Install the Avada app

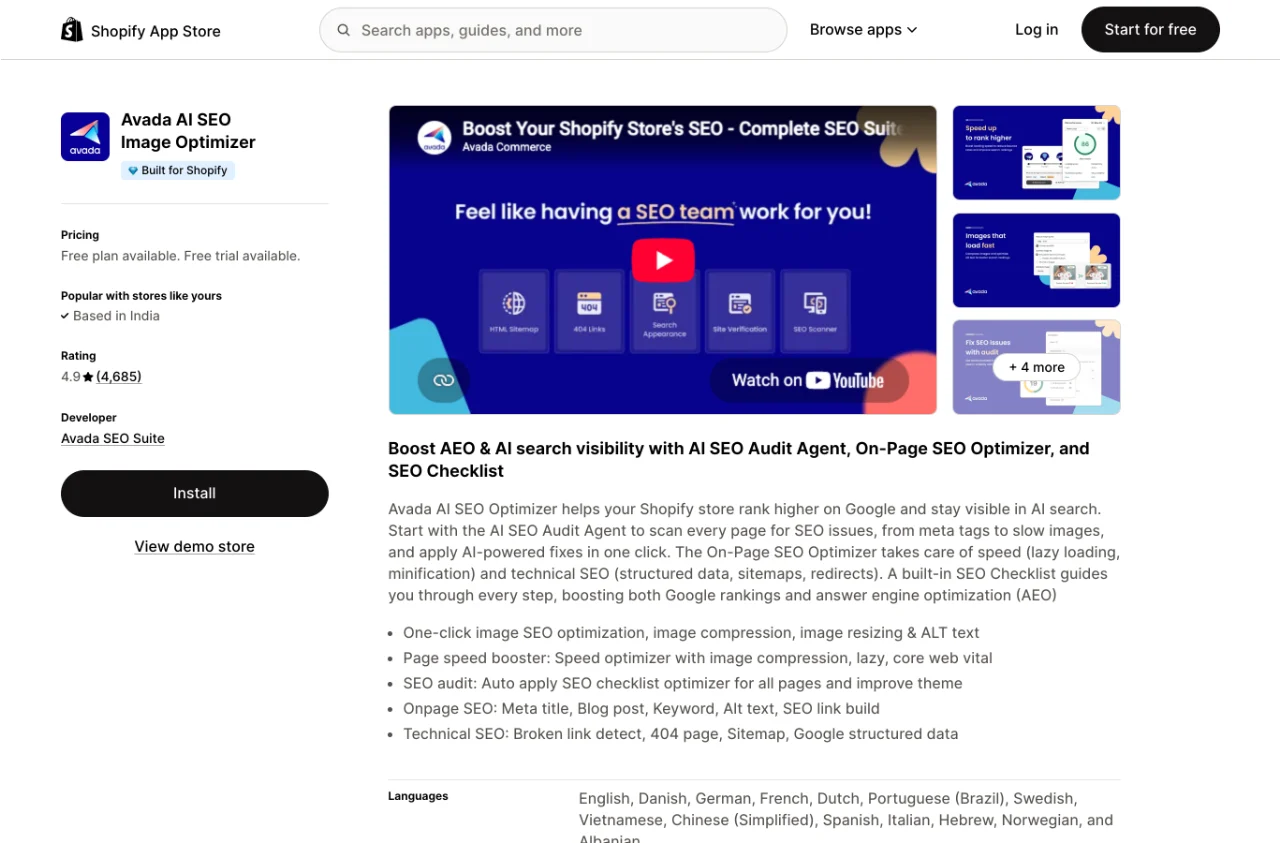click(x=195, y=493)
